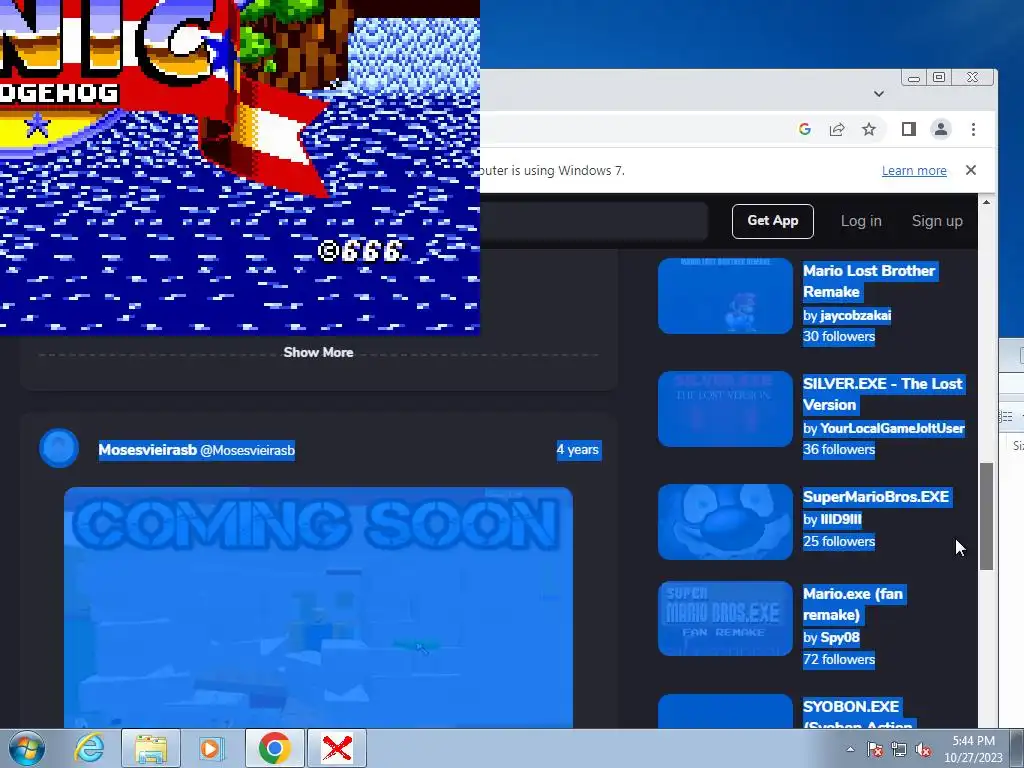Expand post with Show More
The width and height of the screenshot is (1024, 768).
pos(318,353)
